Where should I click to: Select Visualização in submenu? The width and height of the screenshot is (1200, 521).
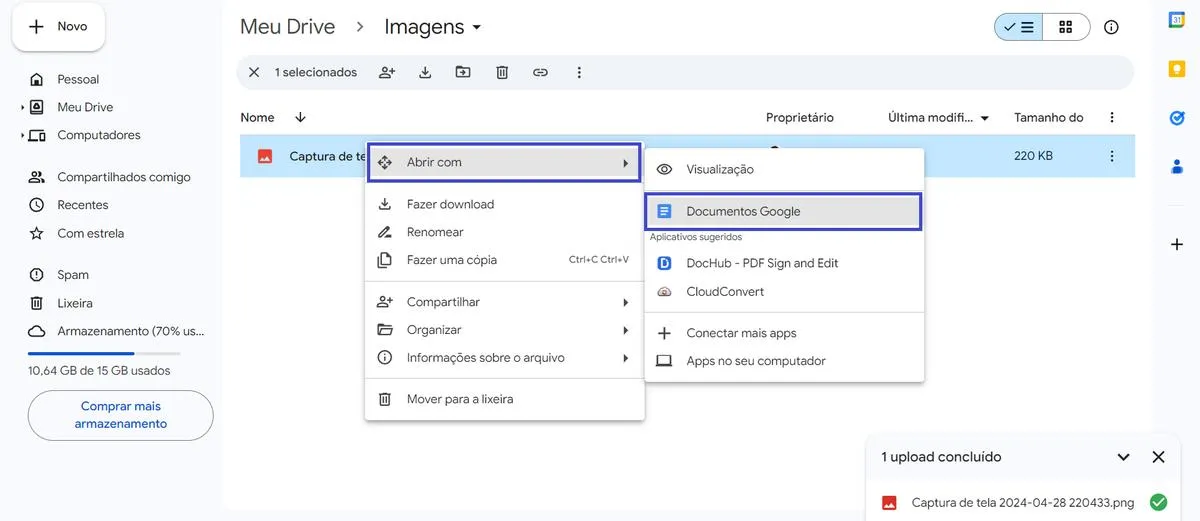pyautogui.click(x=784, y=170)
